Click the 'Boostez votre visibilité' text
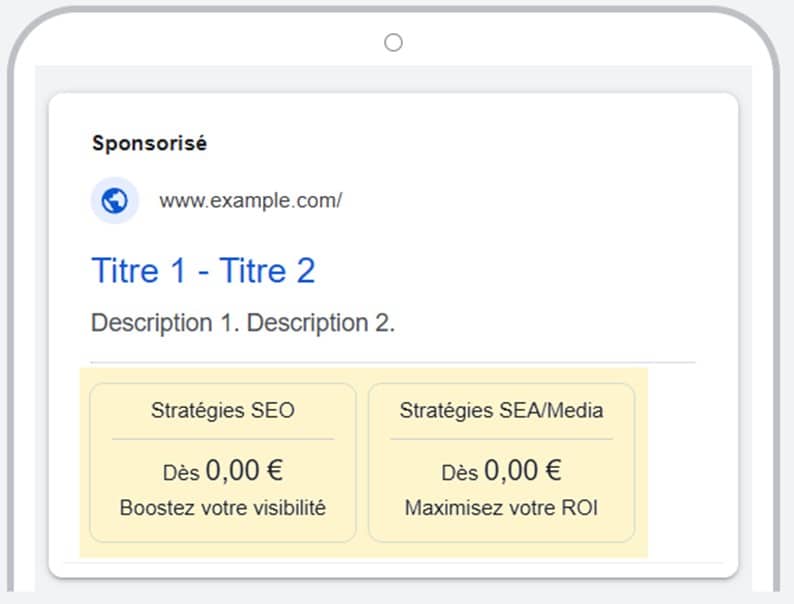Image resolution: width=794 pixels, height=604 pixels. coord(223,508)
